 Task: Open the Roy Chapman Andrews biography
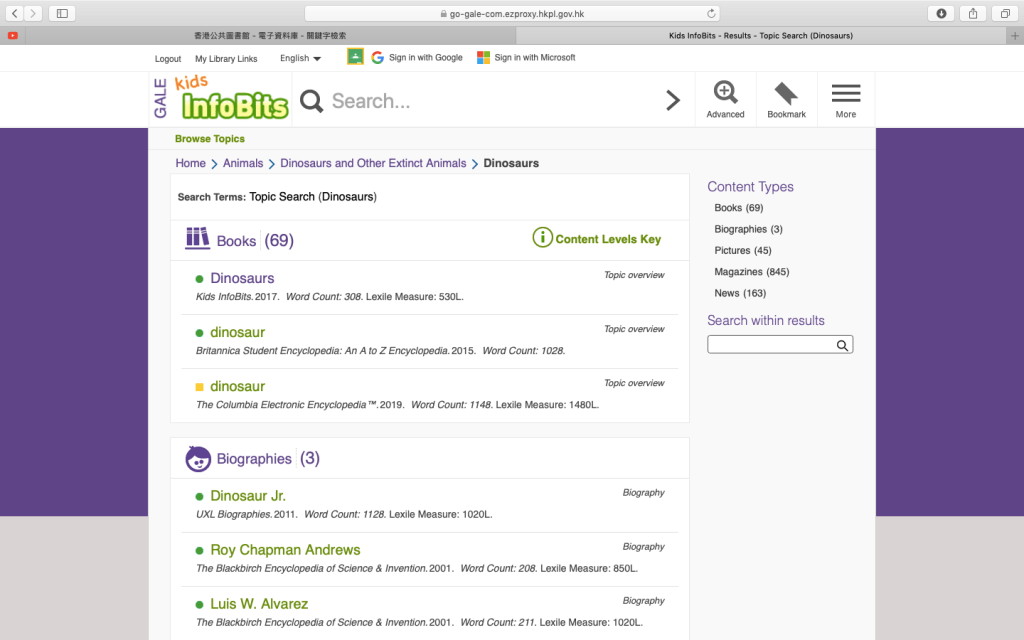(x=285, y=550)
